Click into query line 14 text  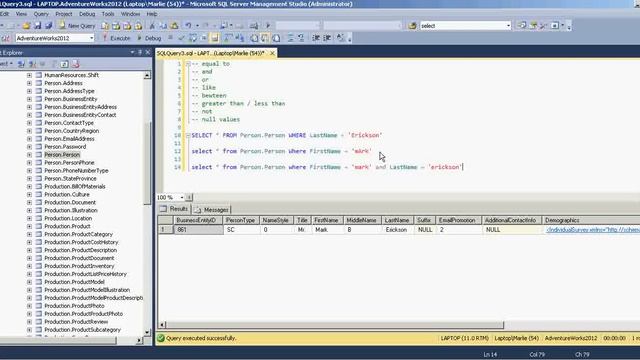(x=326, y=167)
